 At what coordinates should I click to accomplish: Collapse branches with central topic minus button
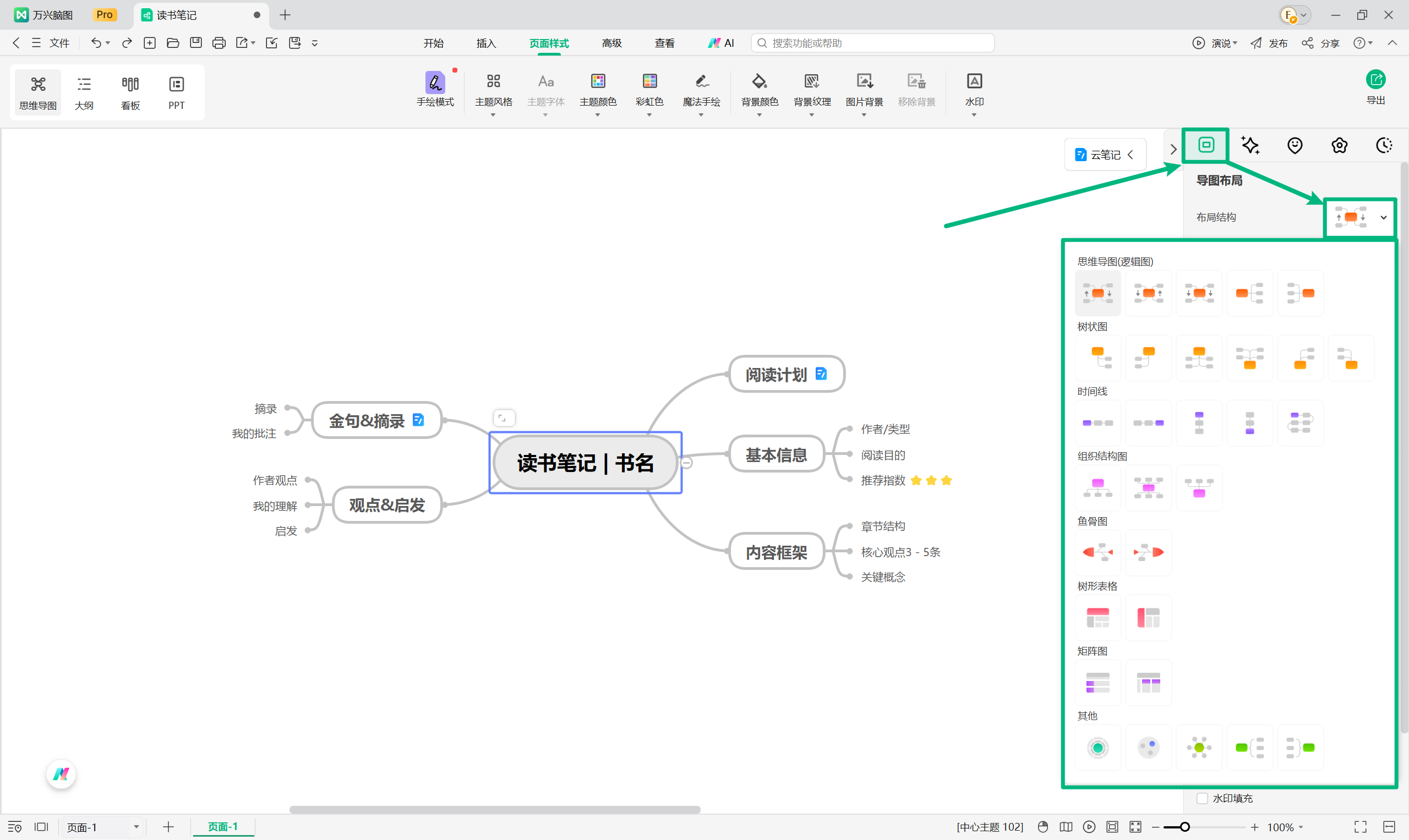[686, 463]
